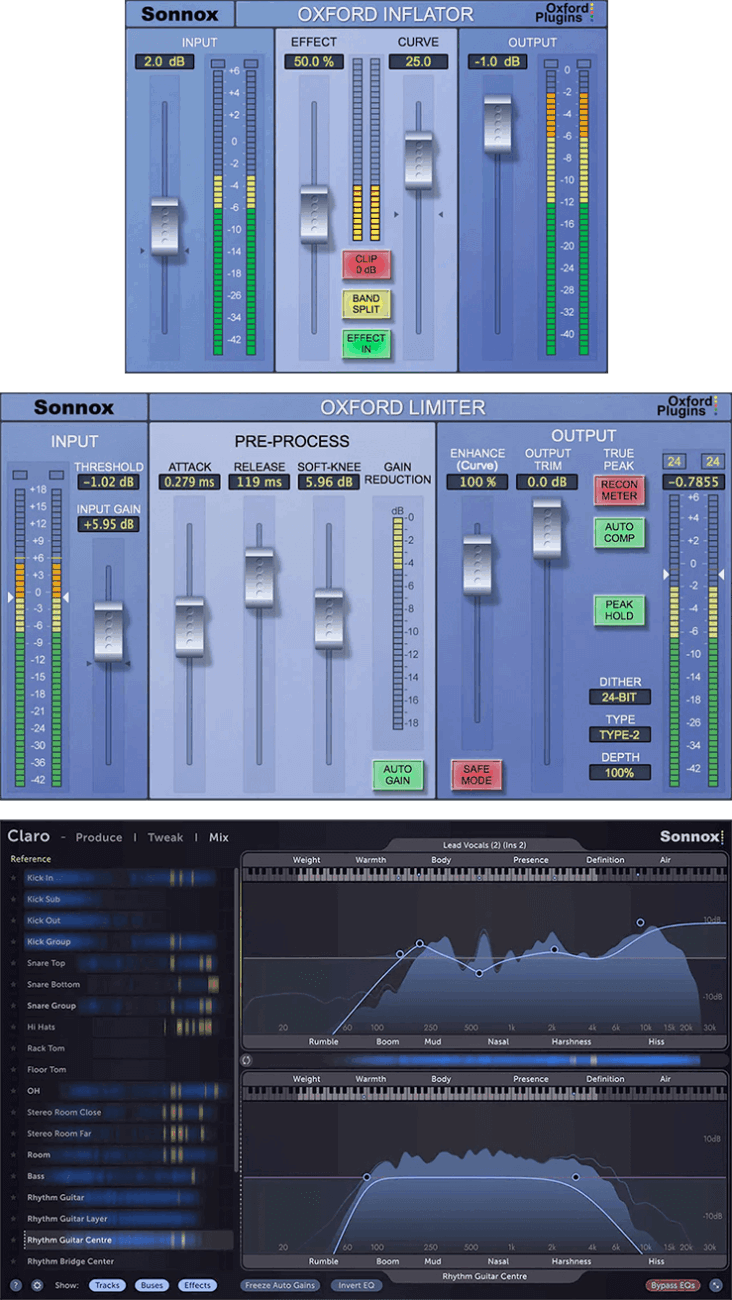
Task: Star the Hi Hats track
Action: point(14,1027)
